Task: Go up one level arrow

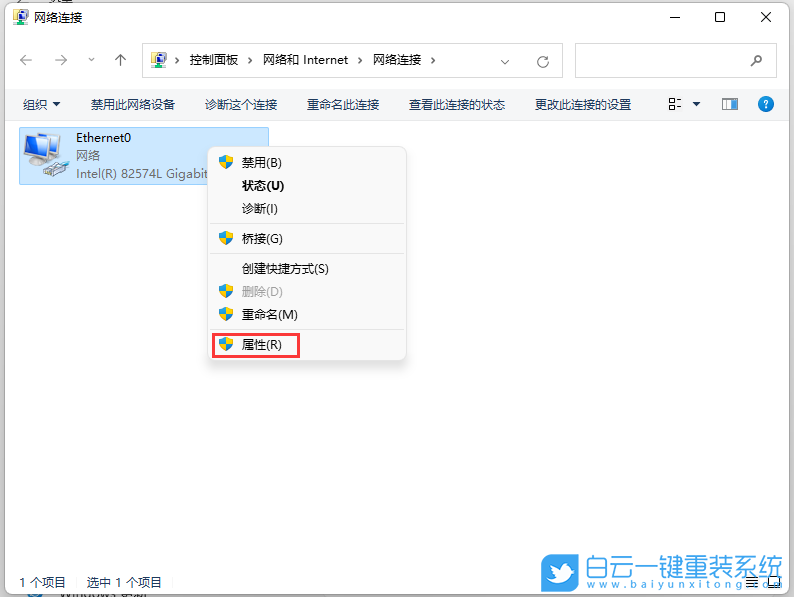Action: point(120,60)
